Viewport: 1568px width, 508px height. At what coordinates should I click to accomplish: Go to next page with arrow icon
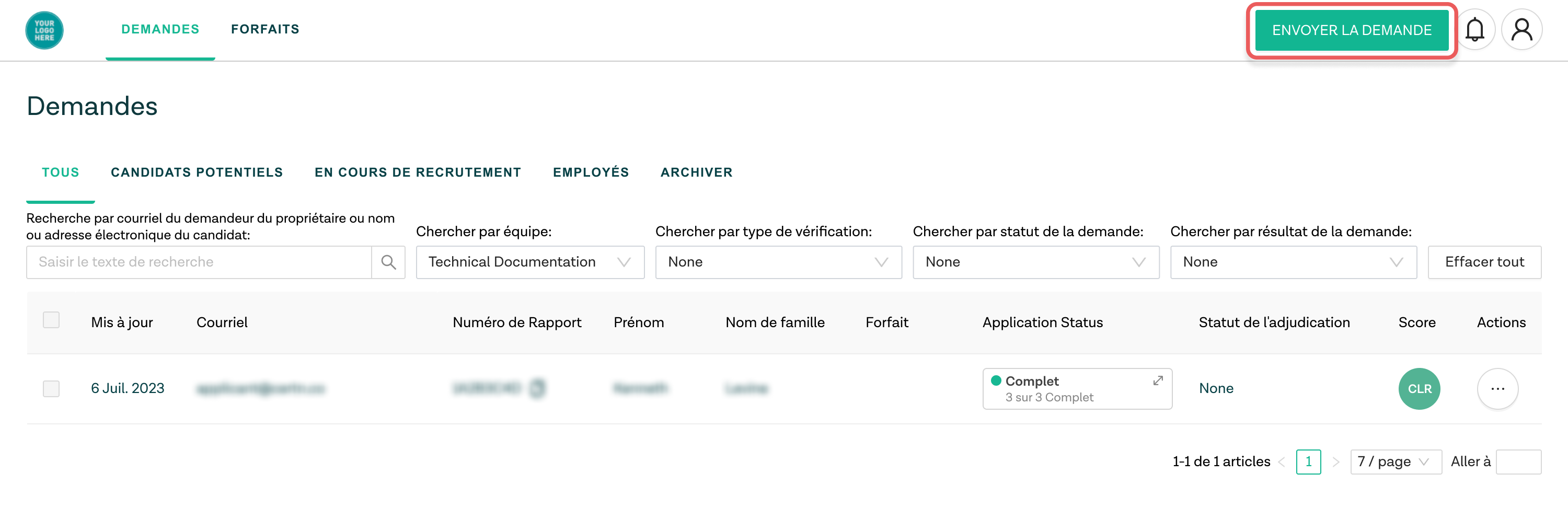tap(1336, 462)
